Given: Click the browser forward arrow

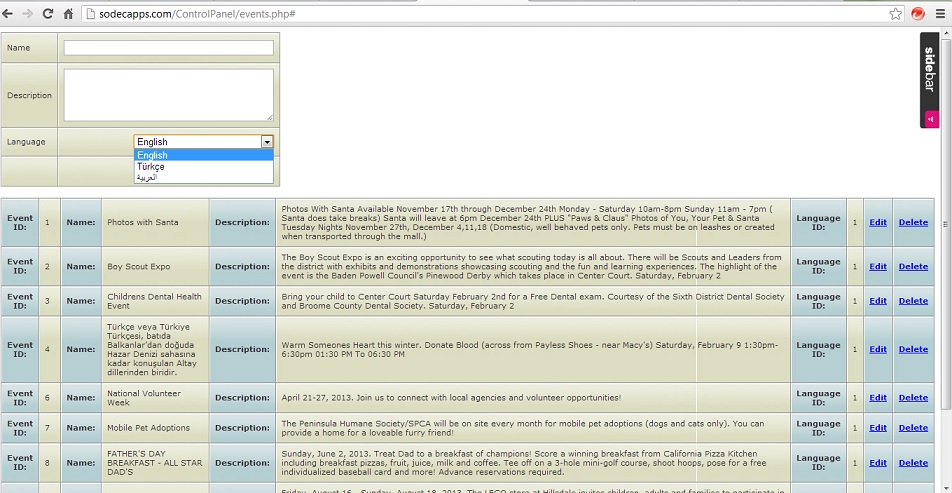Looking at the screenshot, I should 28,14.
